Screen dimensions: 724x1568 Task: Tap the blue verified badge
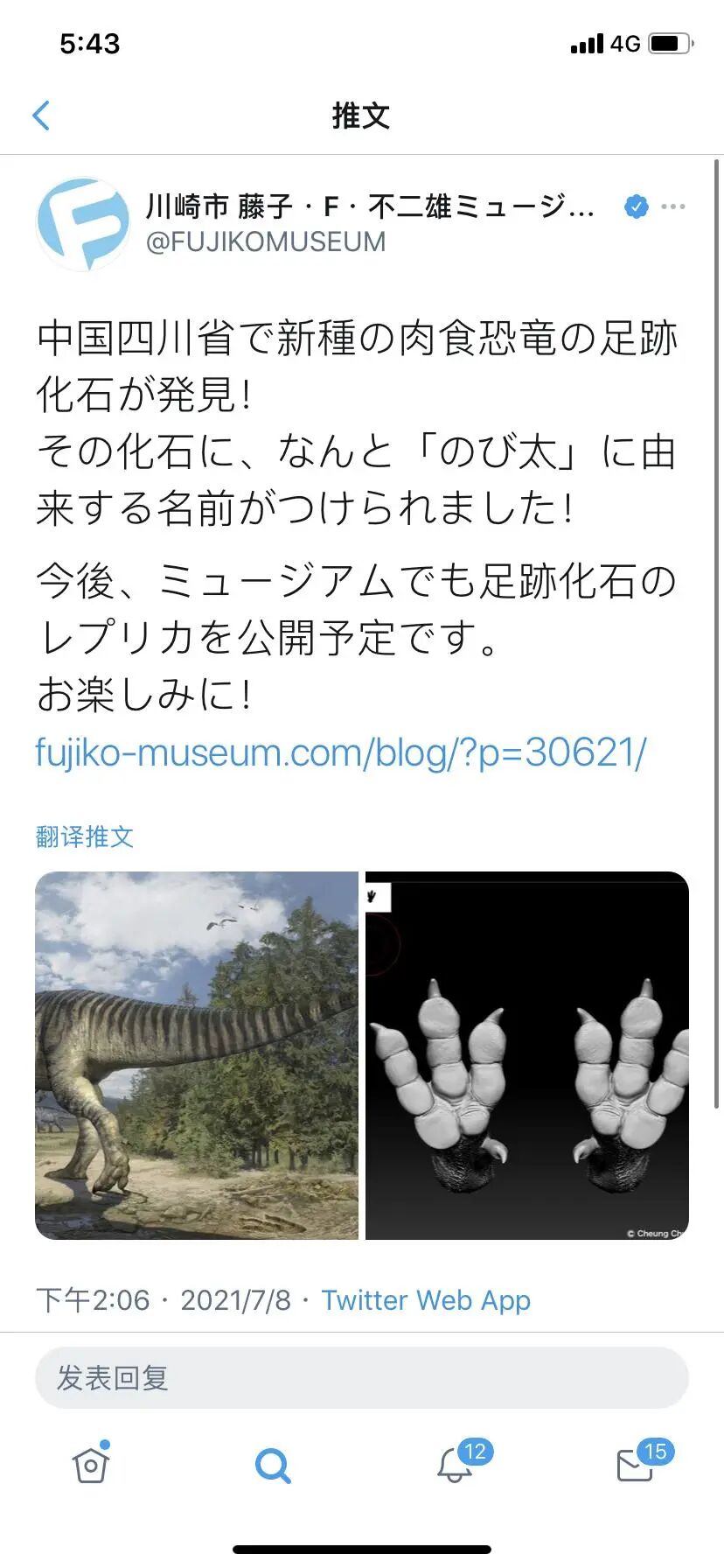(x=637, y=207)
